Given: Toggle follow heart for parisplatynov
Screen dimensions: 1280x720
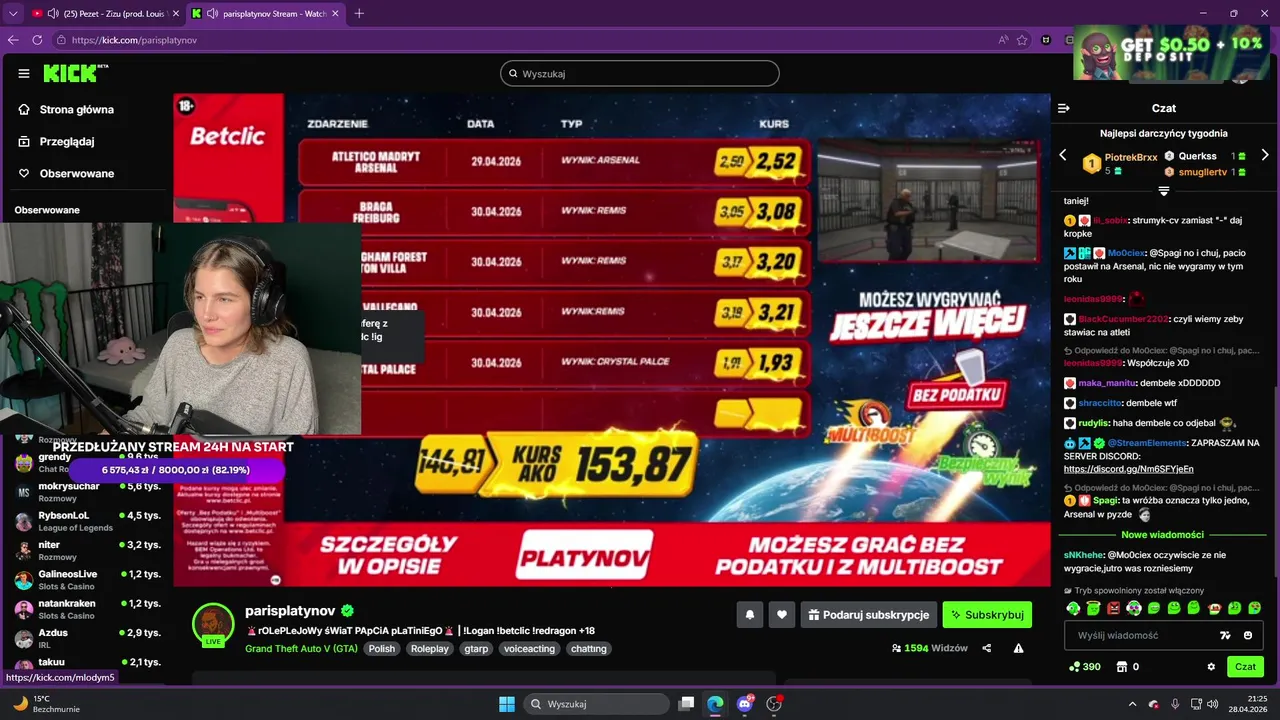Looking at the screenshot, I should [782, 615].
